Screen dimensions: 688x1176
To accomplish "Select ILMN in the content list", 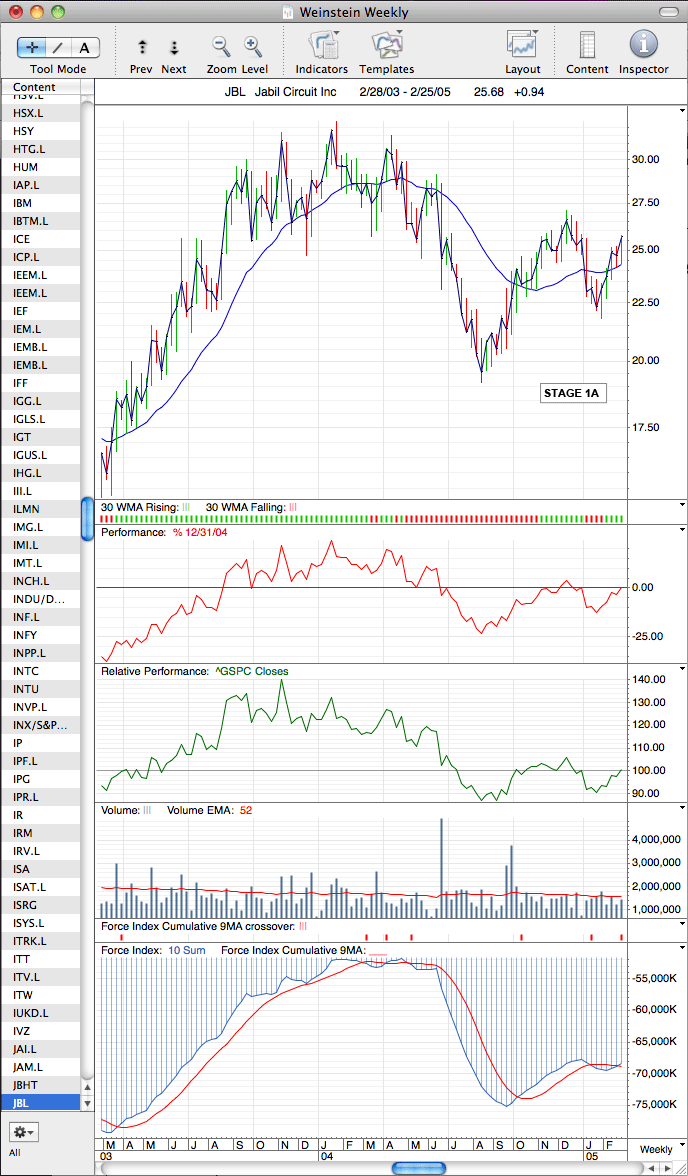I will tap(40, 509).
